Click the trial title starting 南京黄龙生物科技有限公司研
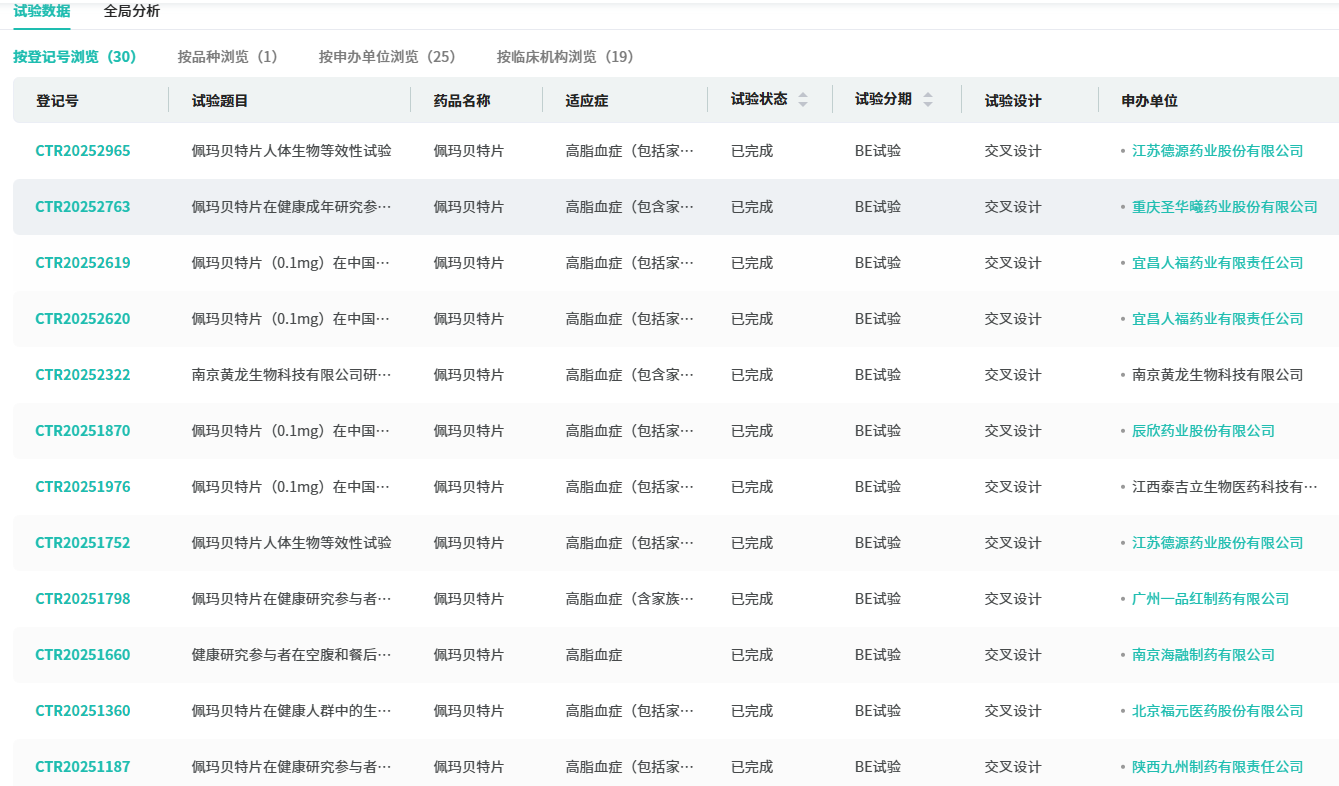The width and height of the screenshot is (1339, 786). pyautogui.click(x=291, y=375)
